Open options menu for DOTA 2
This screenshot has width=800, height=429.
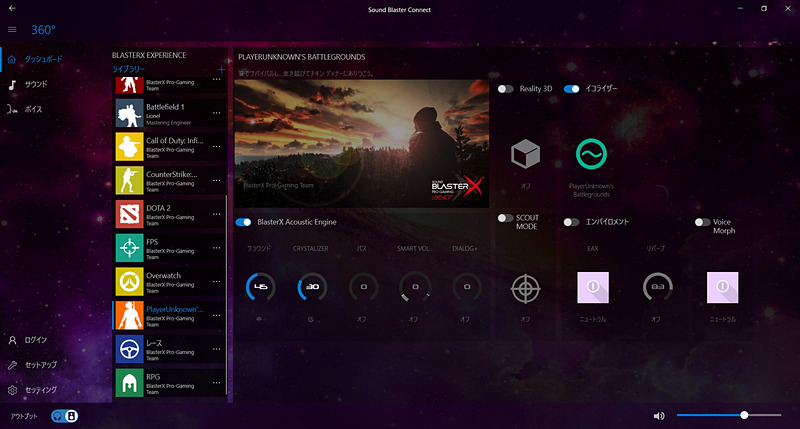point(217,214)
